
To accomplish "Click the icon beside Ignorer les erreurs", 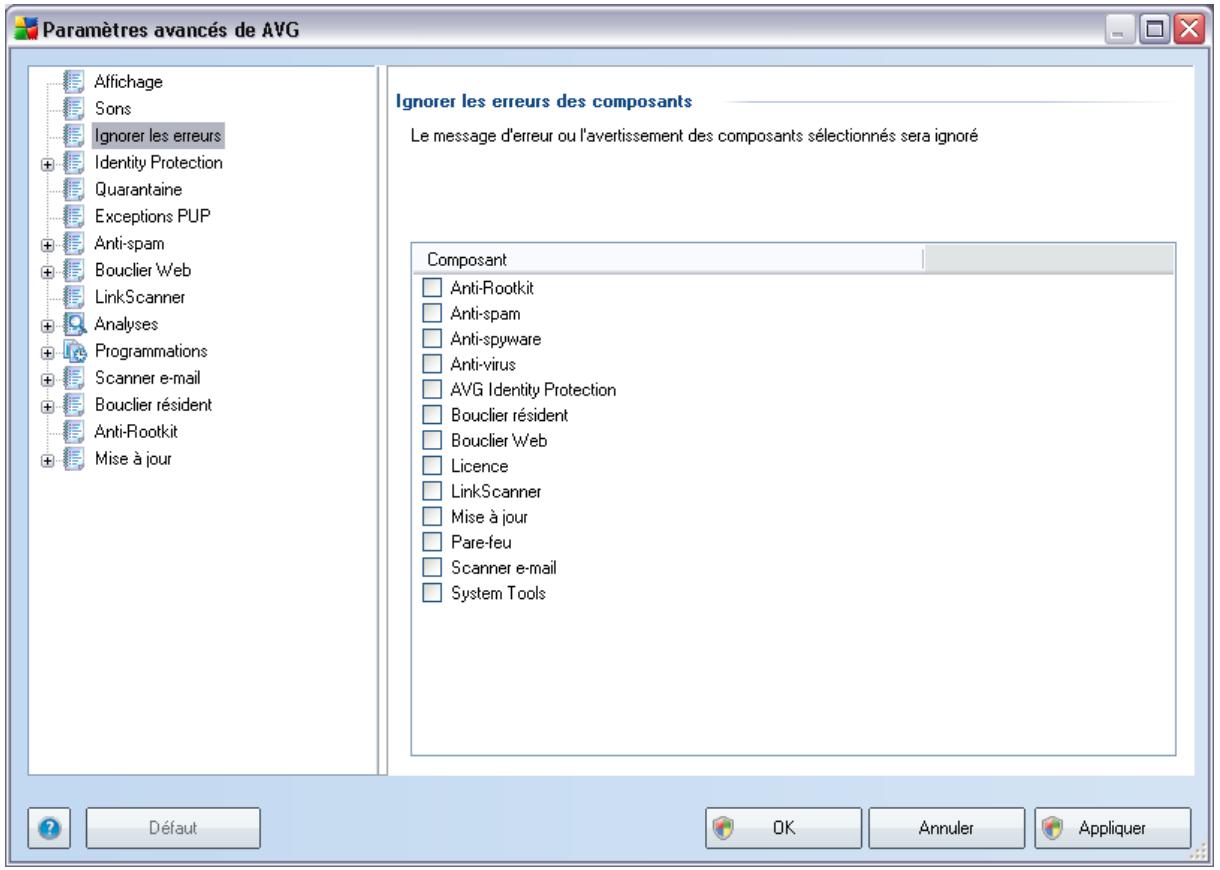I will 72,134.
